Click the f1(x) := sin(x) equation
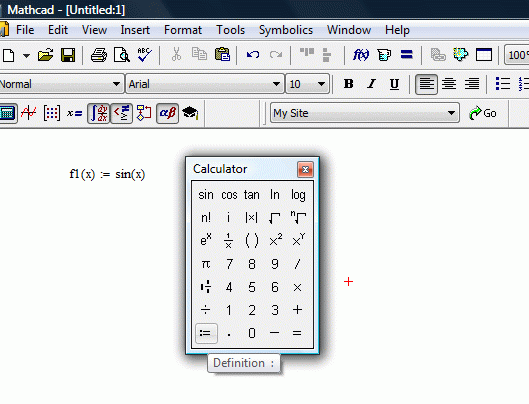 (x=107, y=174)
